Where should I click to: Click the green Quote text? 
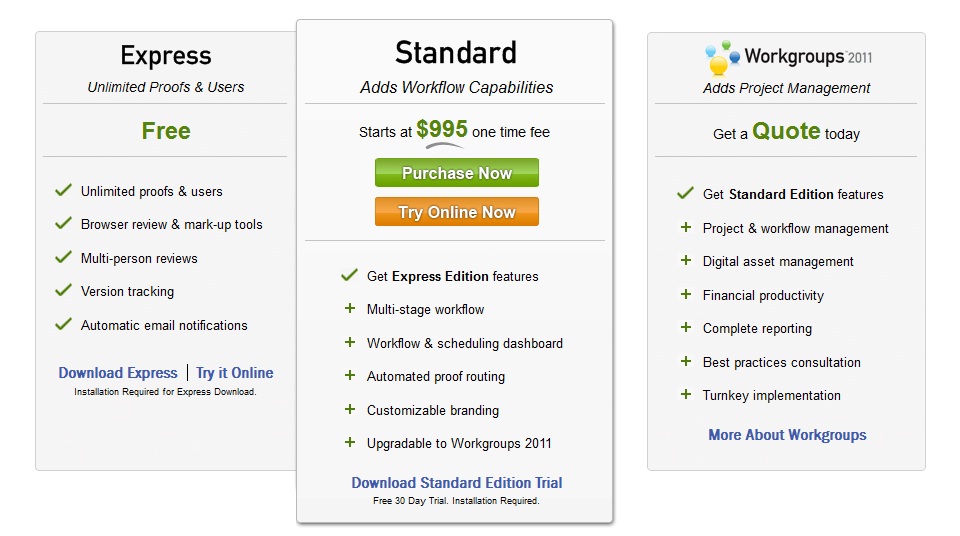click(x=786, y=130)
